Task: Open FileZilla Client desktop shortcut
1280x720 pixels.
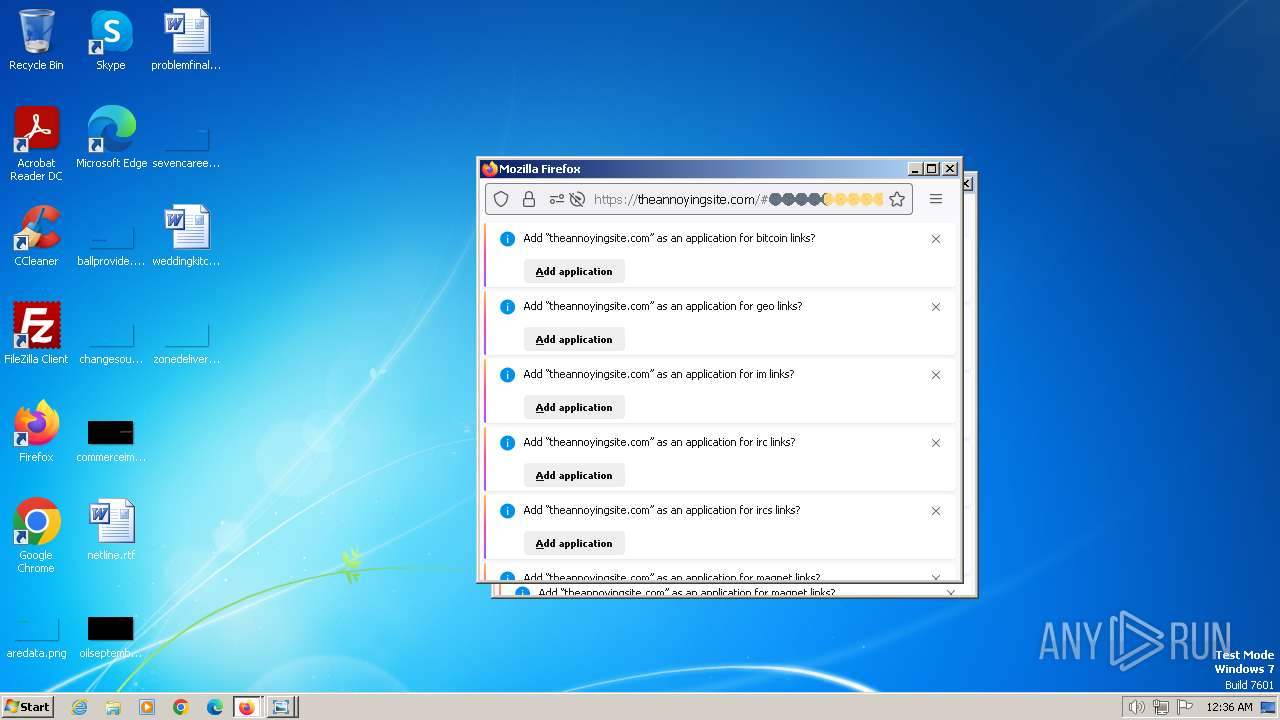Action: pyautogui.click(x=36, y=334)
